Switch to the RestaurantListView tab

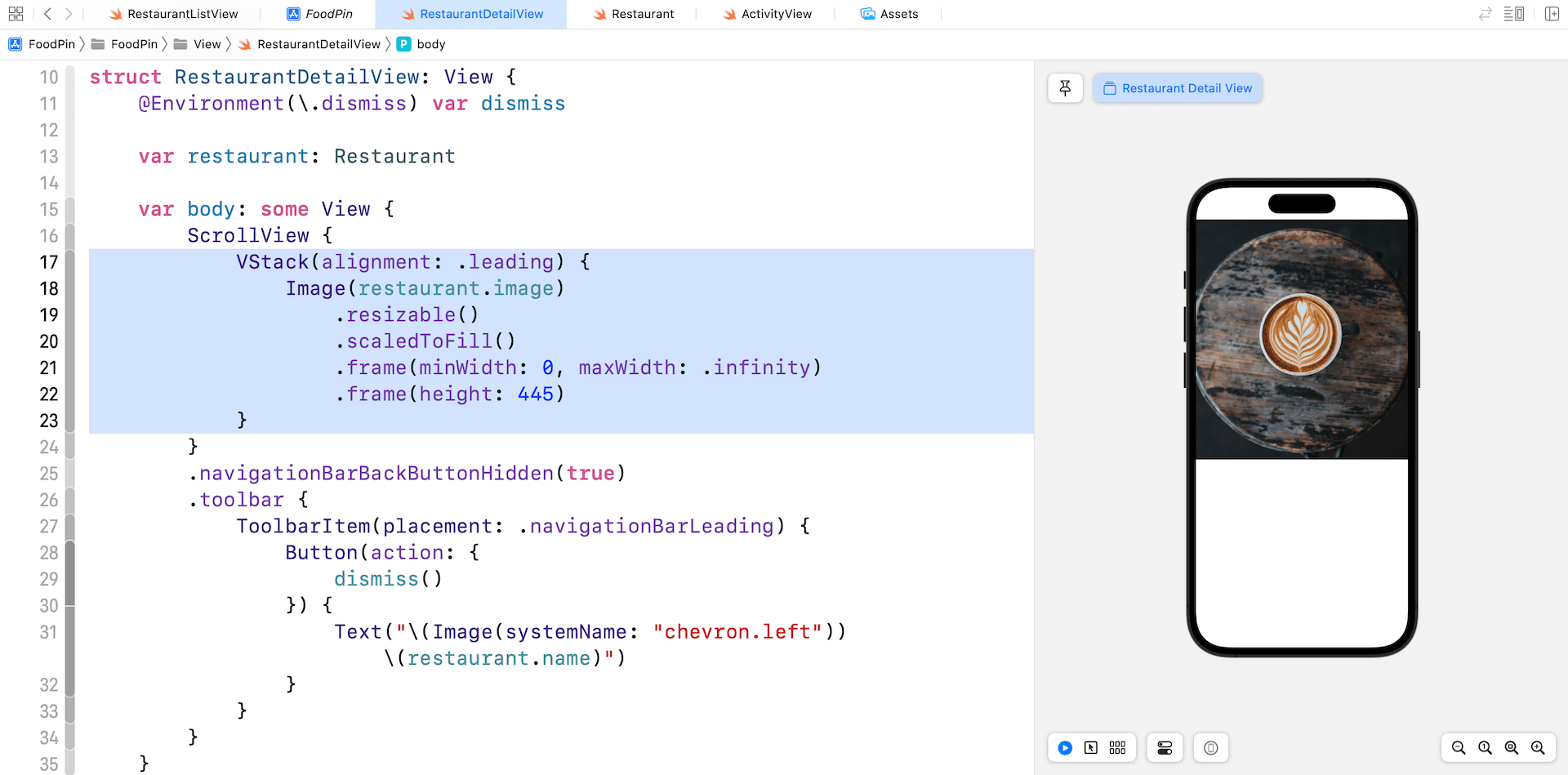point(173,14)
